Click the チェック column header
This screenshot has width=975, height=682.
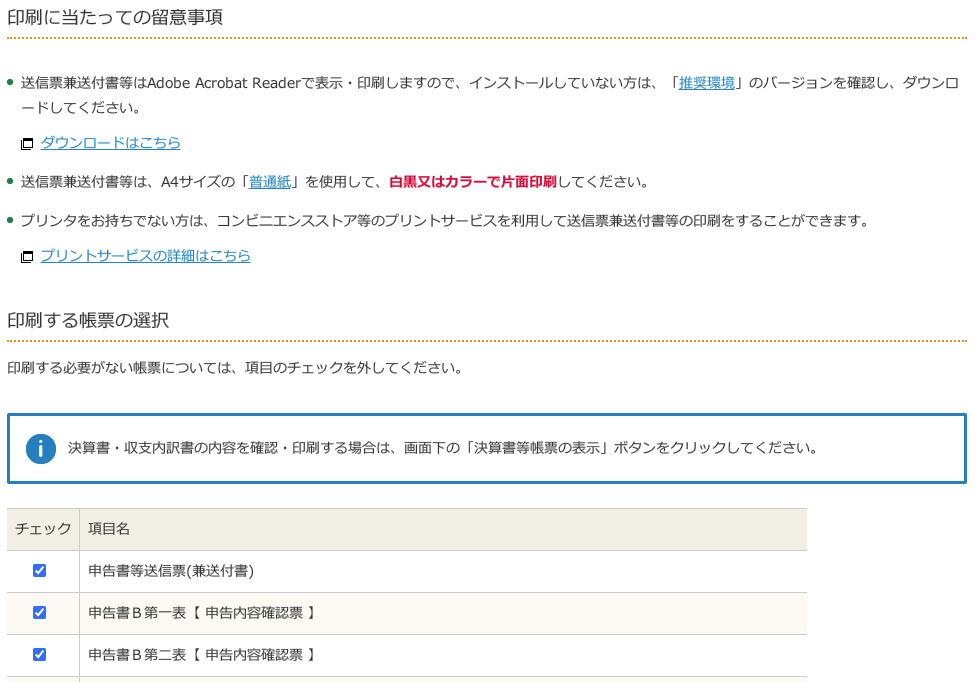[x=43, y=529]
